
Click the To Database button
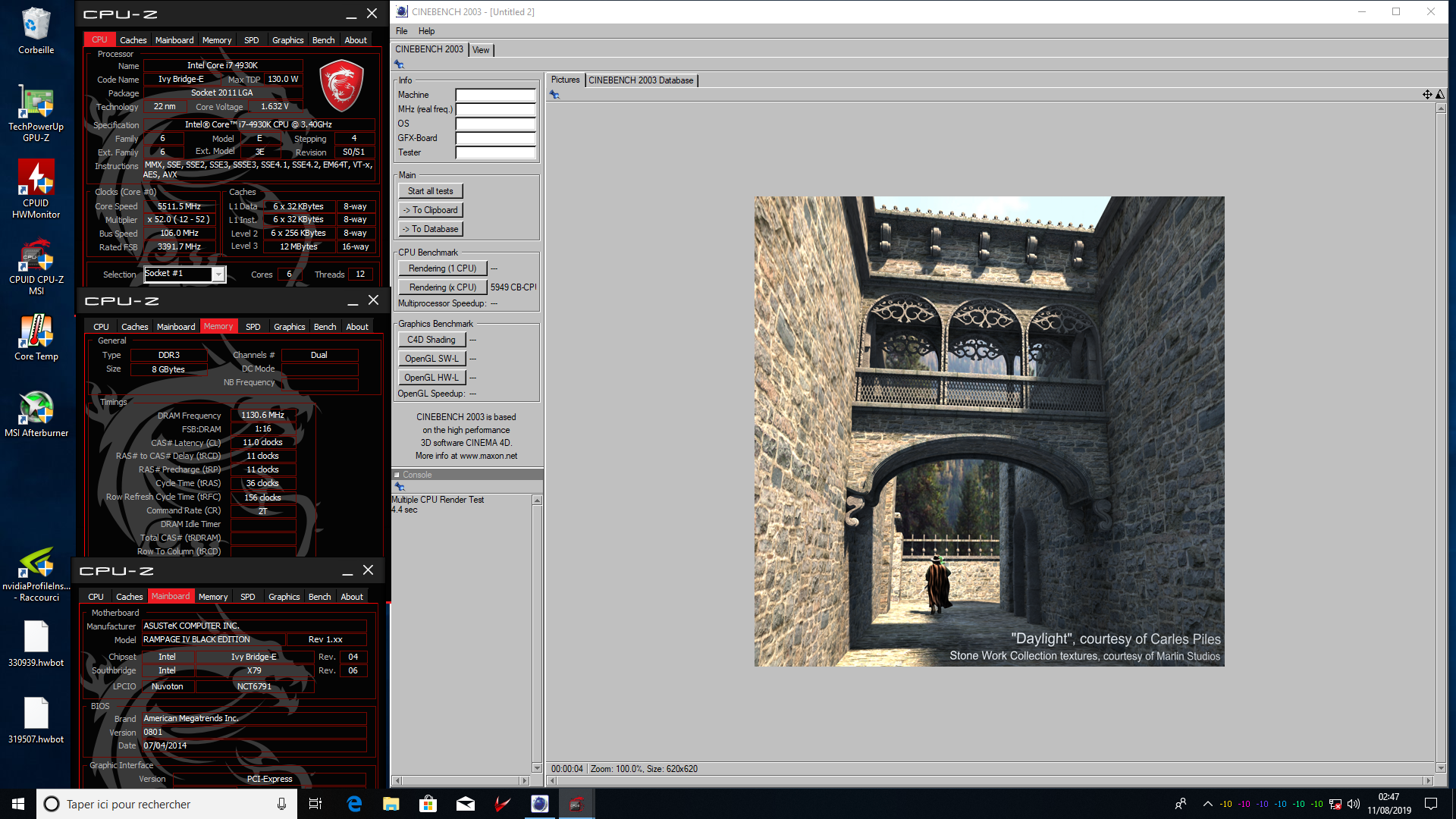pyautogui.click(x=430, y=229)
